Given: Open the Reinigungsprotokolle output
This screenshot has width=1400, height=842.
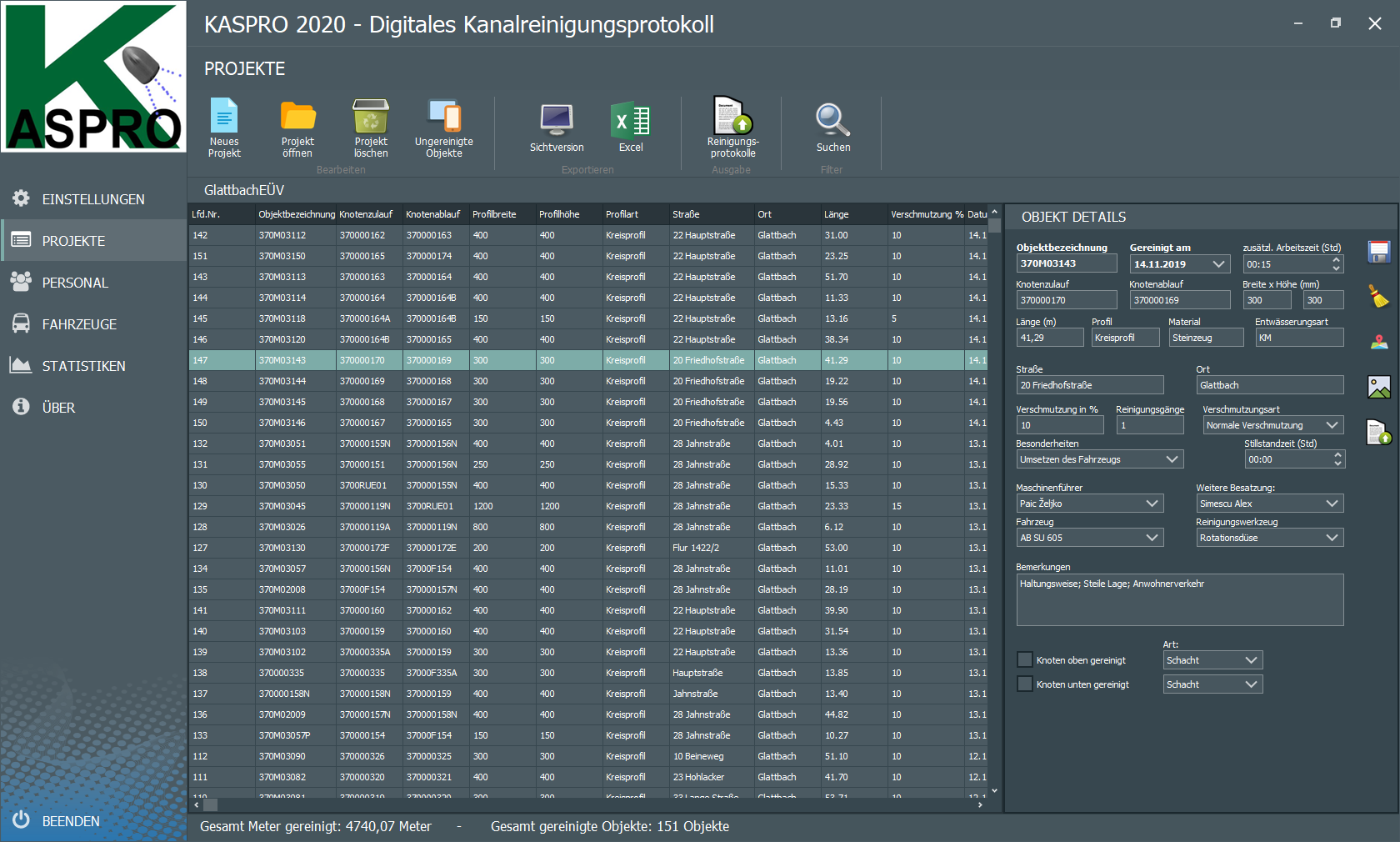Looking at the screenshot, I should (732, 117).
